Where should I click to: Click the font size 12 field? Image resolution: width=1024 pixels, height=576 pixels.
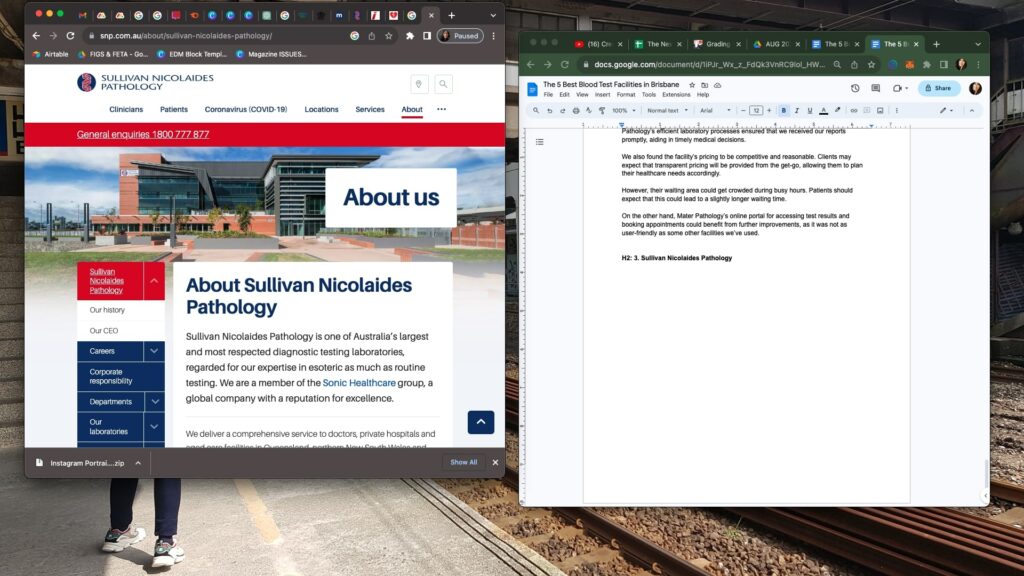(x=756, y=110)
